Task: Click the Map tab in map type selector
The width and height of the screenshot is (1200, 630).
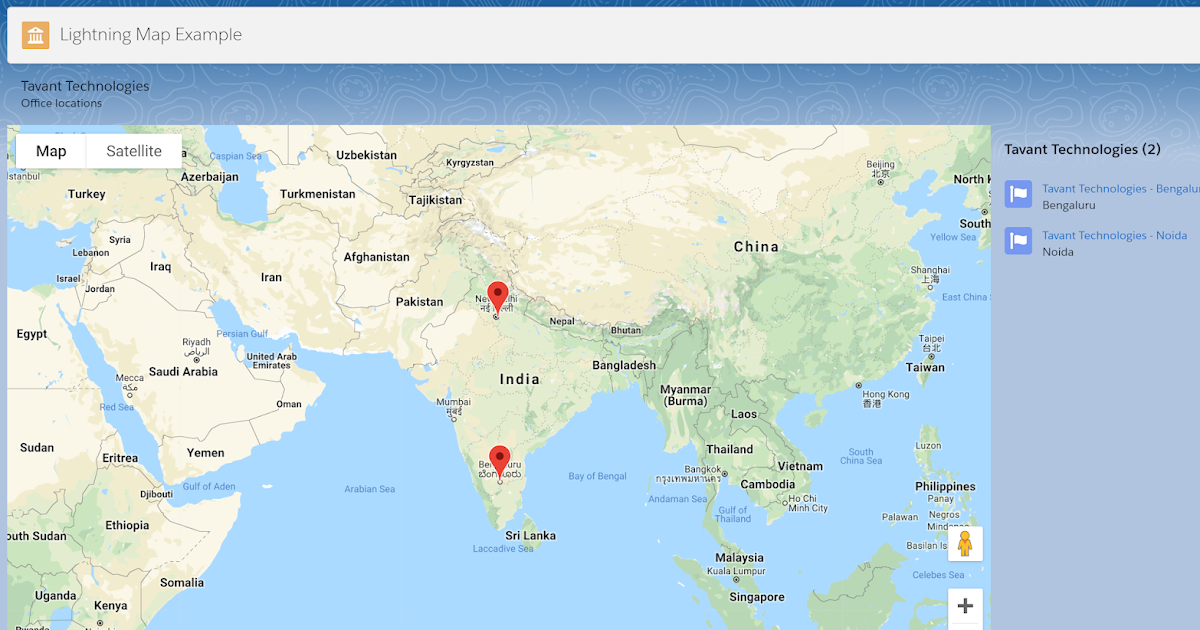Action: 49,151
